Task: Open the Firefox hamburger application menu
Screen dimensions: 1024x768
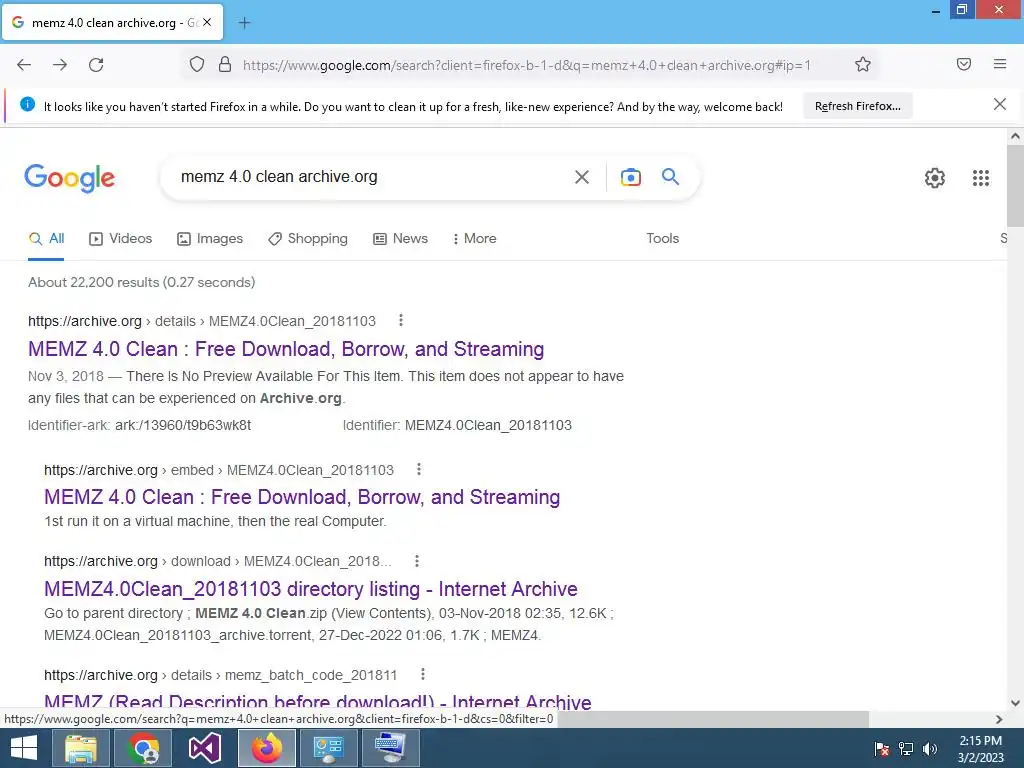Action: (x=1000, y=64)
